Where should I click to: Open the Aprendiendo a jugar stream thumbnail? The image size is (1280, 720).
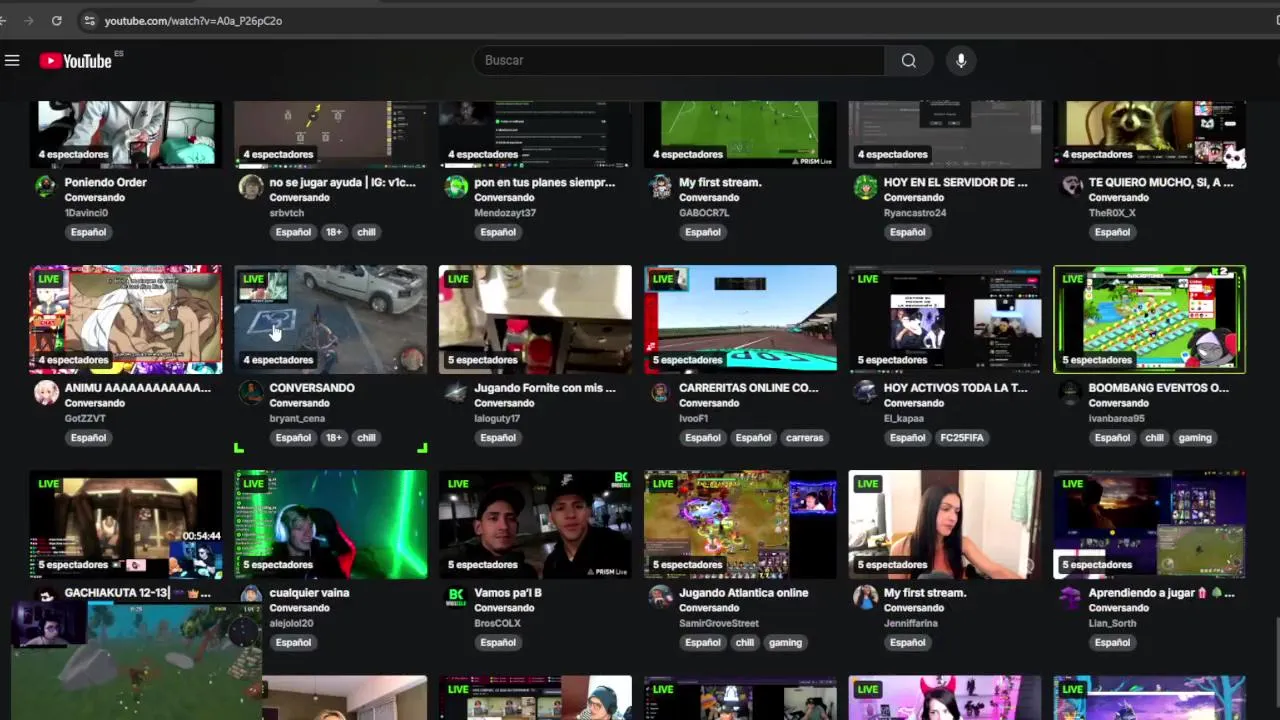click(1150, 524)
